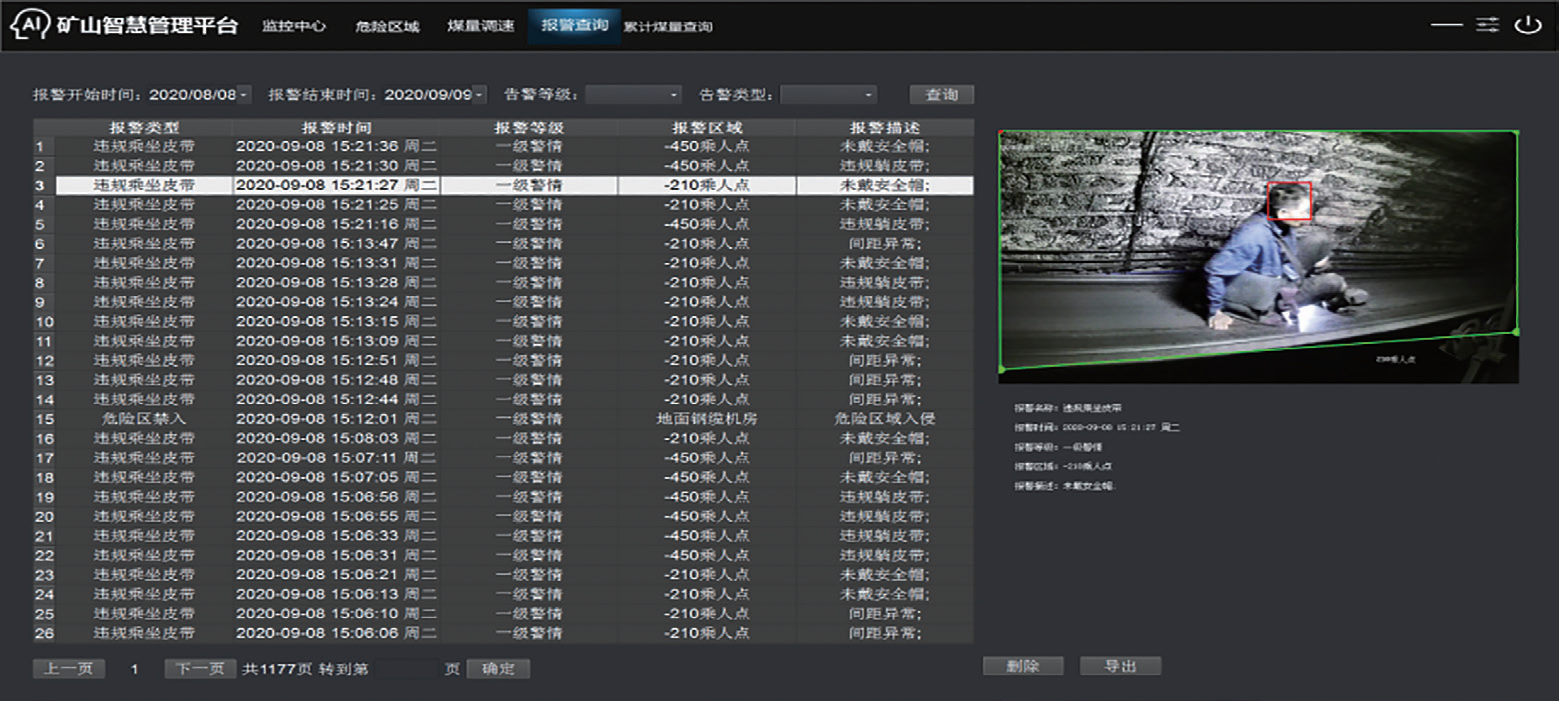The width and height of the screenshot is (1559, 701).
Task: Click the power/logout icon
Action: click(x=1527, y=25)
